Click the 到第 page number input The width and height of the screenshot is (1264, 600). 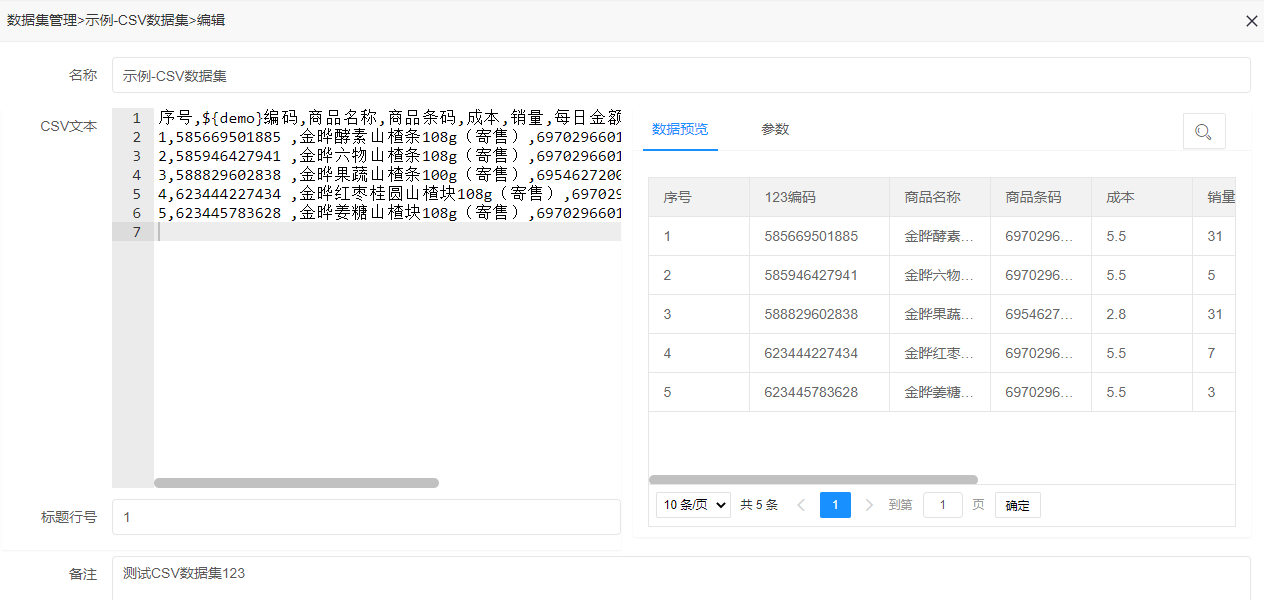click(x=942, y=505)
